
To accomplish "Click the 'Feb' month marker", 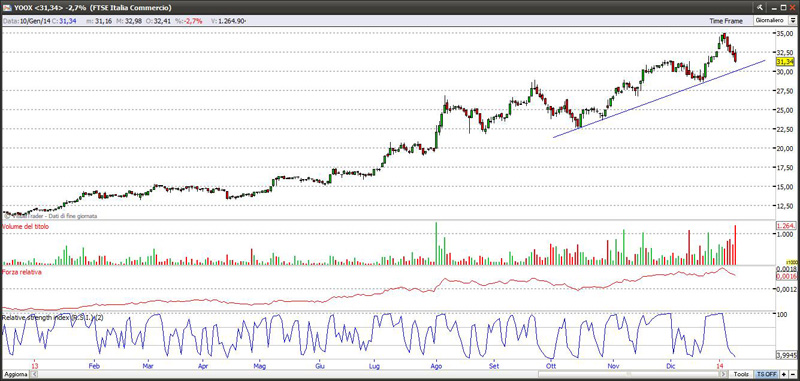I will [94, 366].
